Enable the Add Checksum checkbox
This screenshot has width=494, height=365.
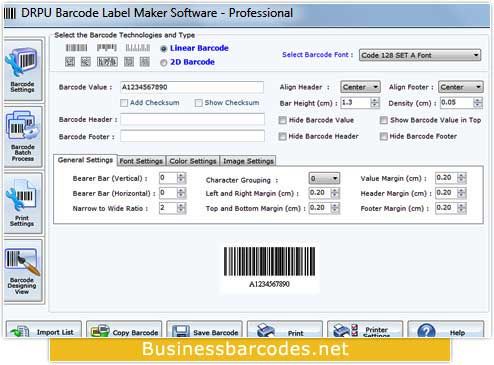pos(124,103)
